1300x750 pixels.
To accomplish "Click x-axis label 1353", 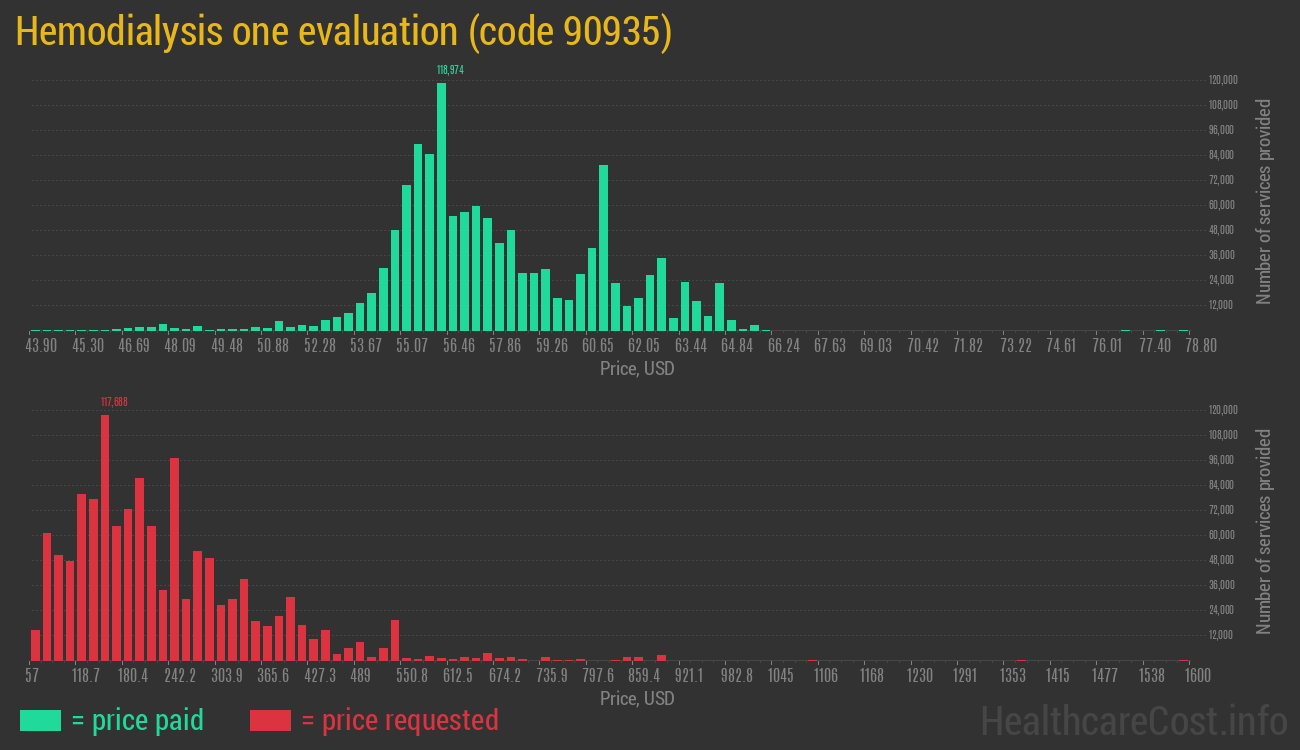I will click(x=1012, y=676).
